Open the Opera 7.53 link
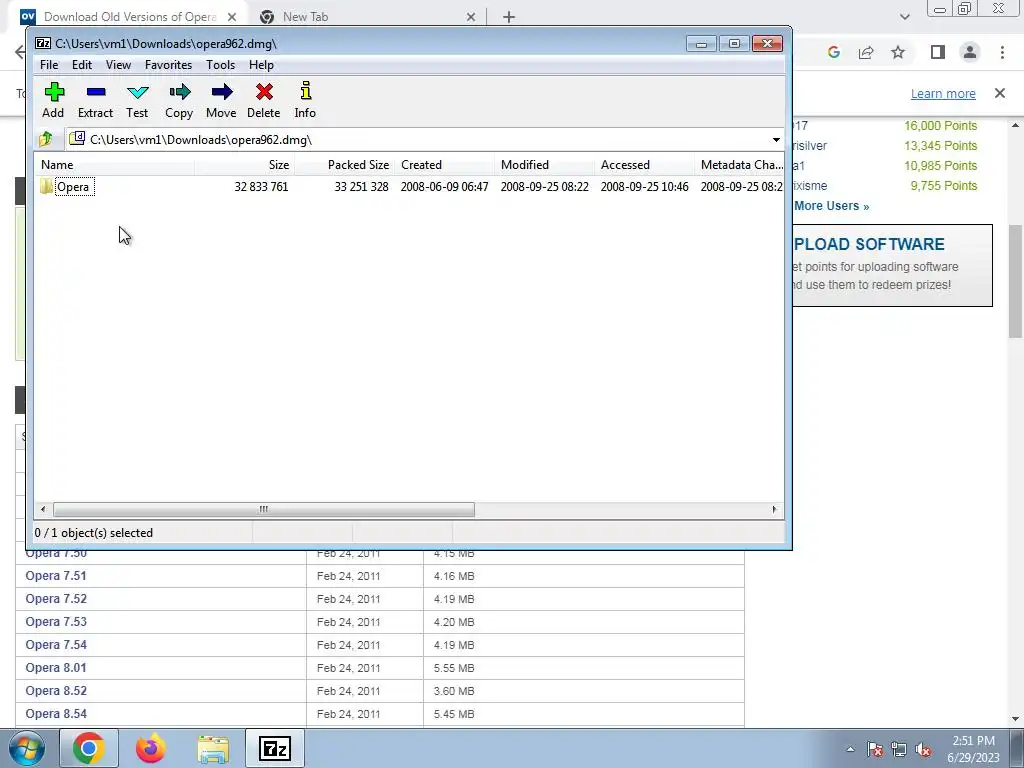Image resolution: width=1024 pixels, height=768 pixels. coord(56,622)
